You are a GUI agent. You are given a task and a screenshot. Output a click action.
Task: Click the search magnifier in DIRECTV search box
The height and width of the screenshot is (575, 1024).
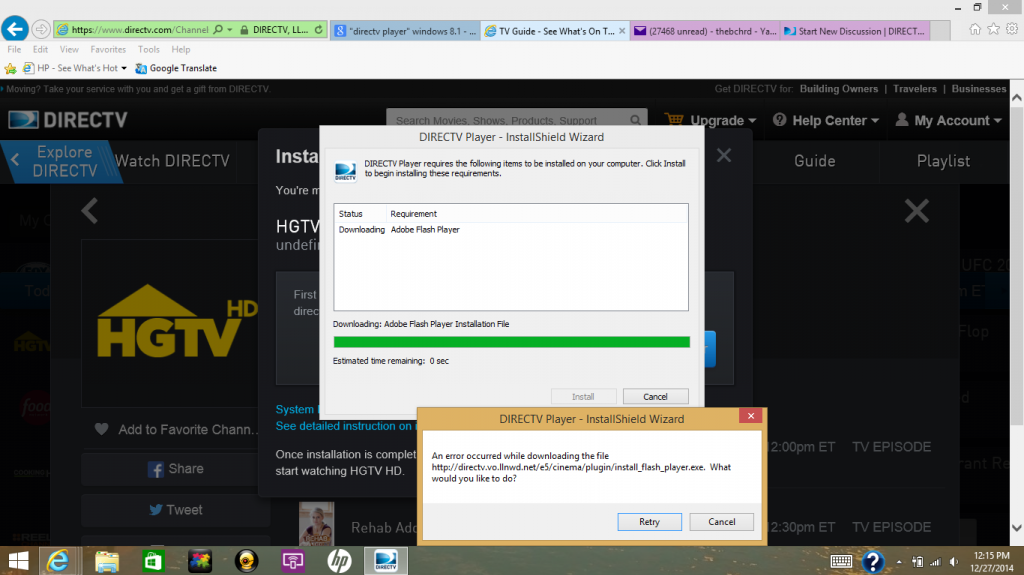point(635,120)
